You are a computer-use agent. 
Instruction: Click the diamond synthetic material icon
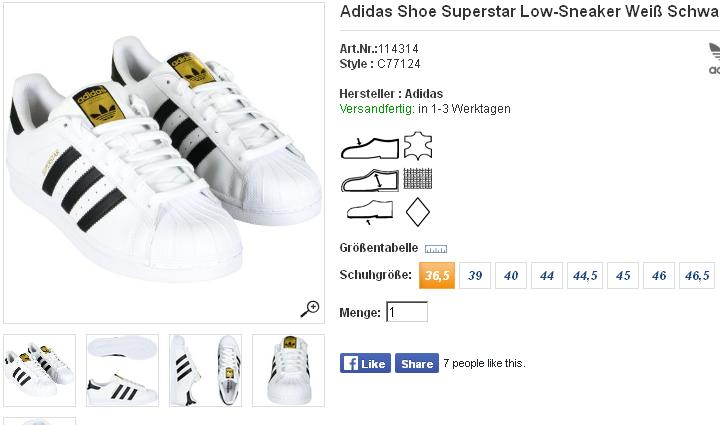(x=417, y=211)
